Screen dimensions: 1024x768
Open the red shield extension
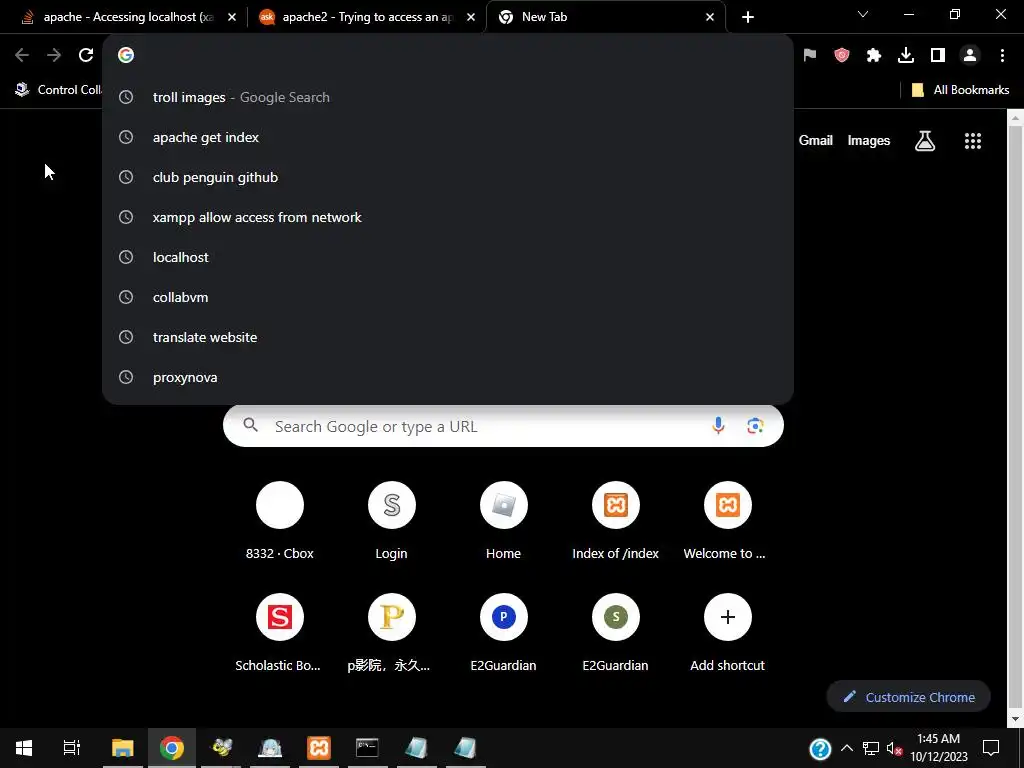pyautogui.click(x=842, y=56)
